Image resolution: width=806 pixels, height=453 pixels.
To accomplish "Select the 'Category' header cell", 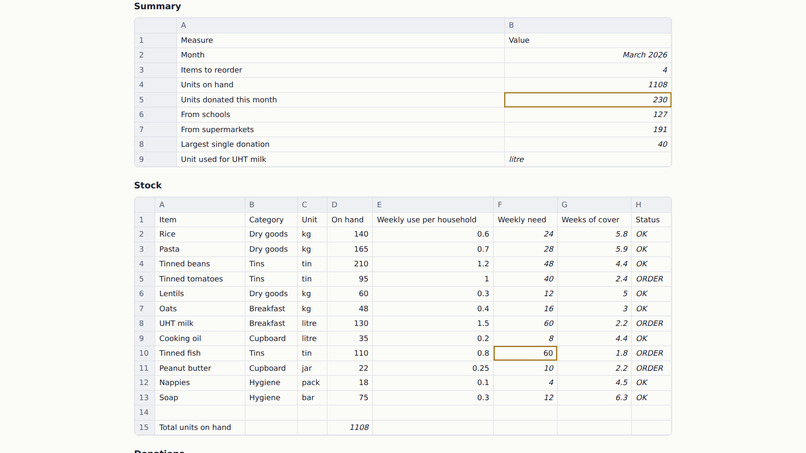I will point(271,220).
